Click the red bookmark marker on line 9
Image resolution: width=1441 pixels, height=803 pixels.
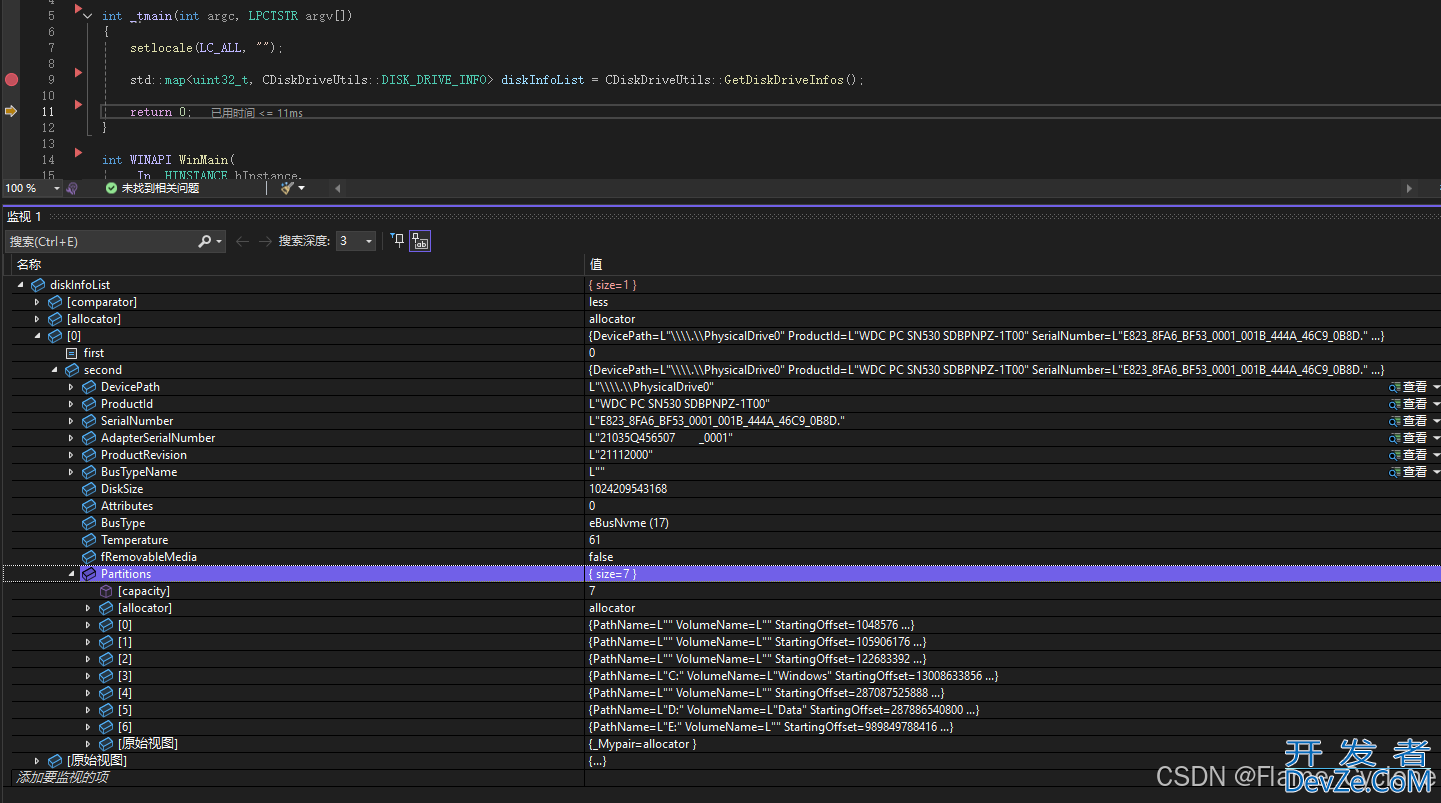tap(78, 73)
